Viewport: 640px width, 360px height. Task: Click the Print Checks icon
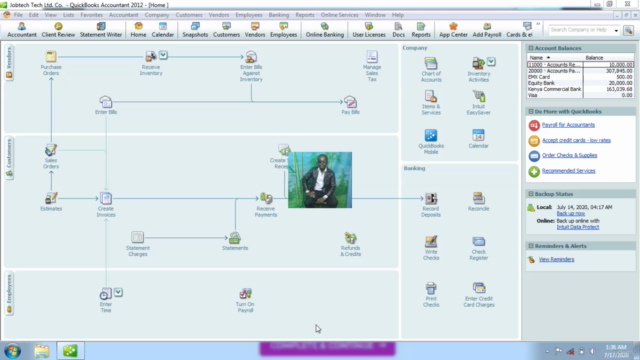[x=431, y=288]
